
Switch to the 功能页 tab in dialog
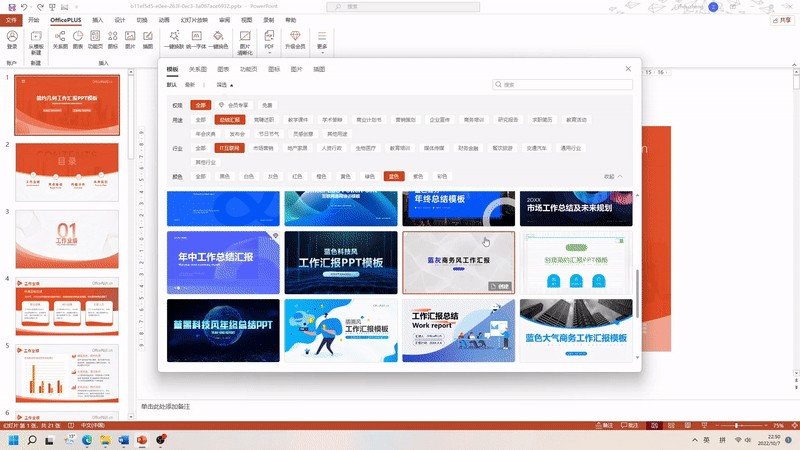249,69
